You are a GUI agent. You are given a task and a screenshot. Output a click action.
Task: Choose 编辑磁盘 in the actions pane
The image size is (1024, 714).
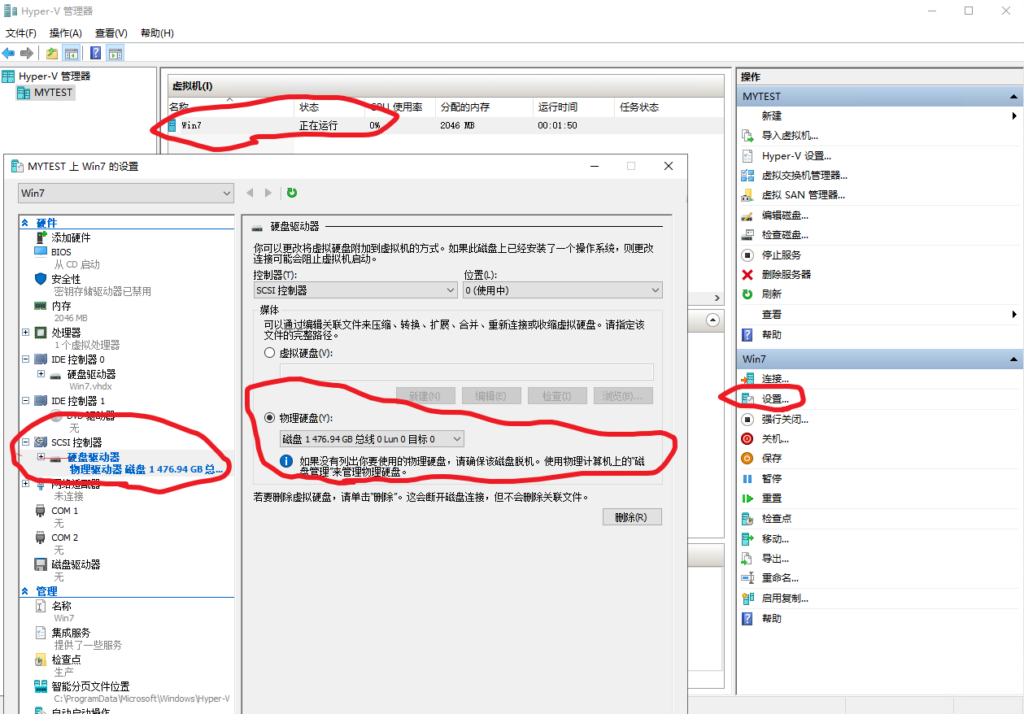click(x=784, y=216)
